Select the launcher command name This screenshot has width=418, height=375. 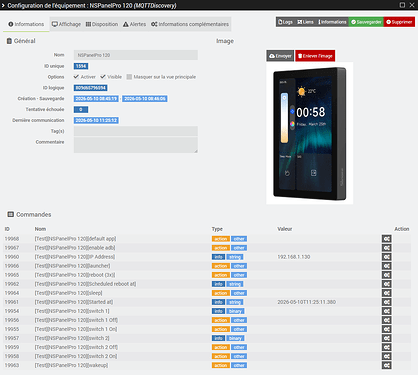72,266
